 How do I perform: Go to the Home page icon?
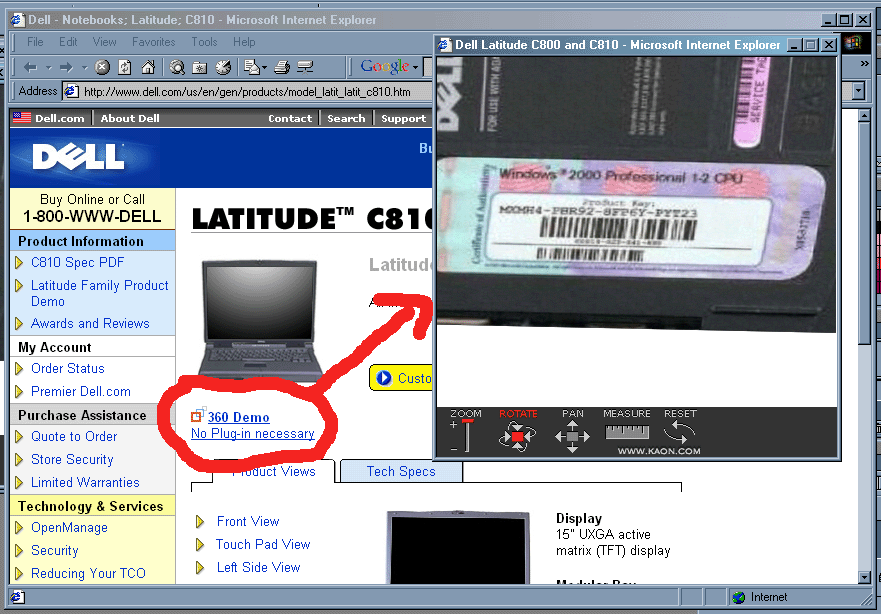click(148, 67)
